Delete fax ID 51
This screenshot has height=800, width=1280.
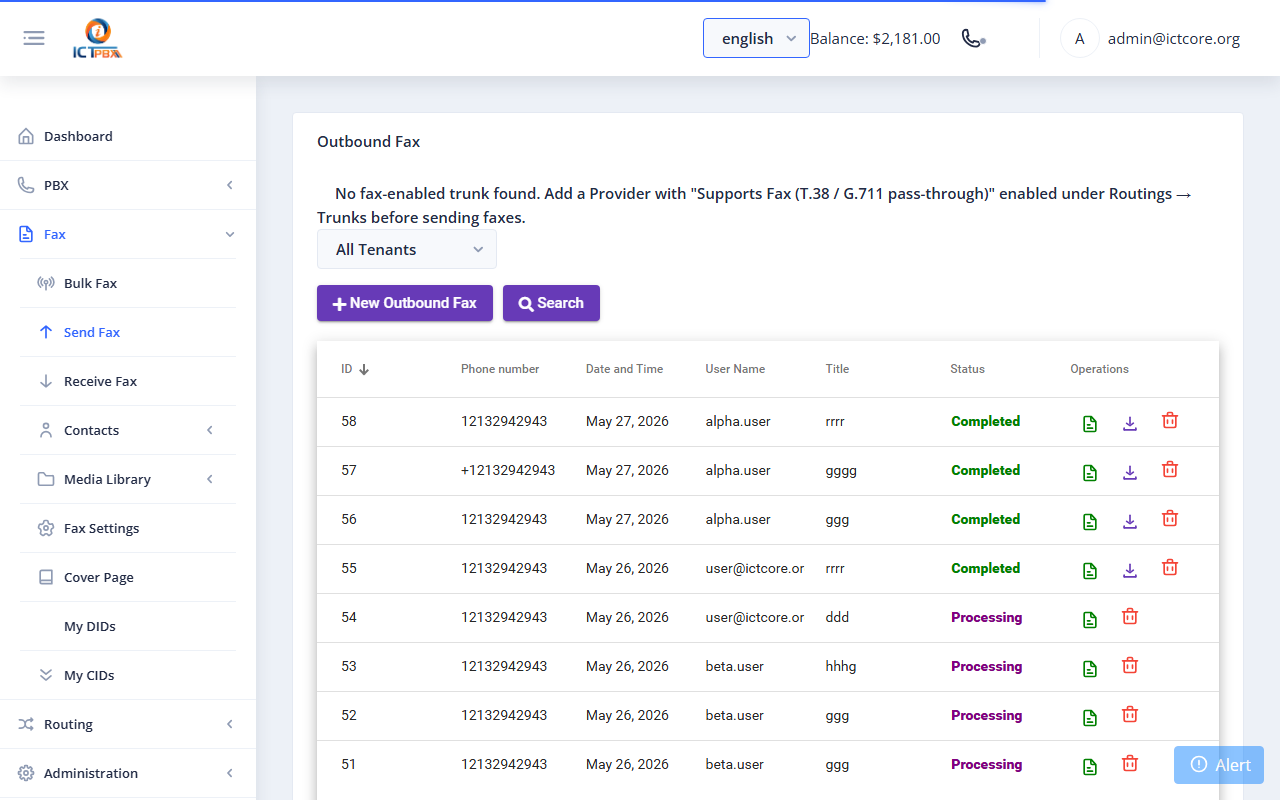pos(1130,764)
